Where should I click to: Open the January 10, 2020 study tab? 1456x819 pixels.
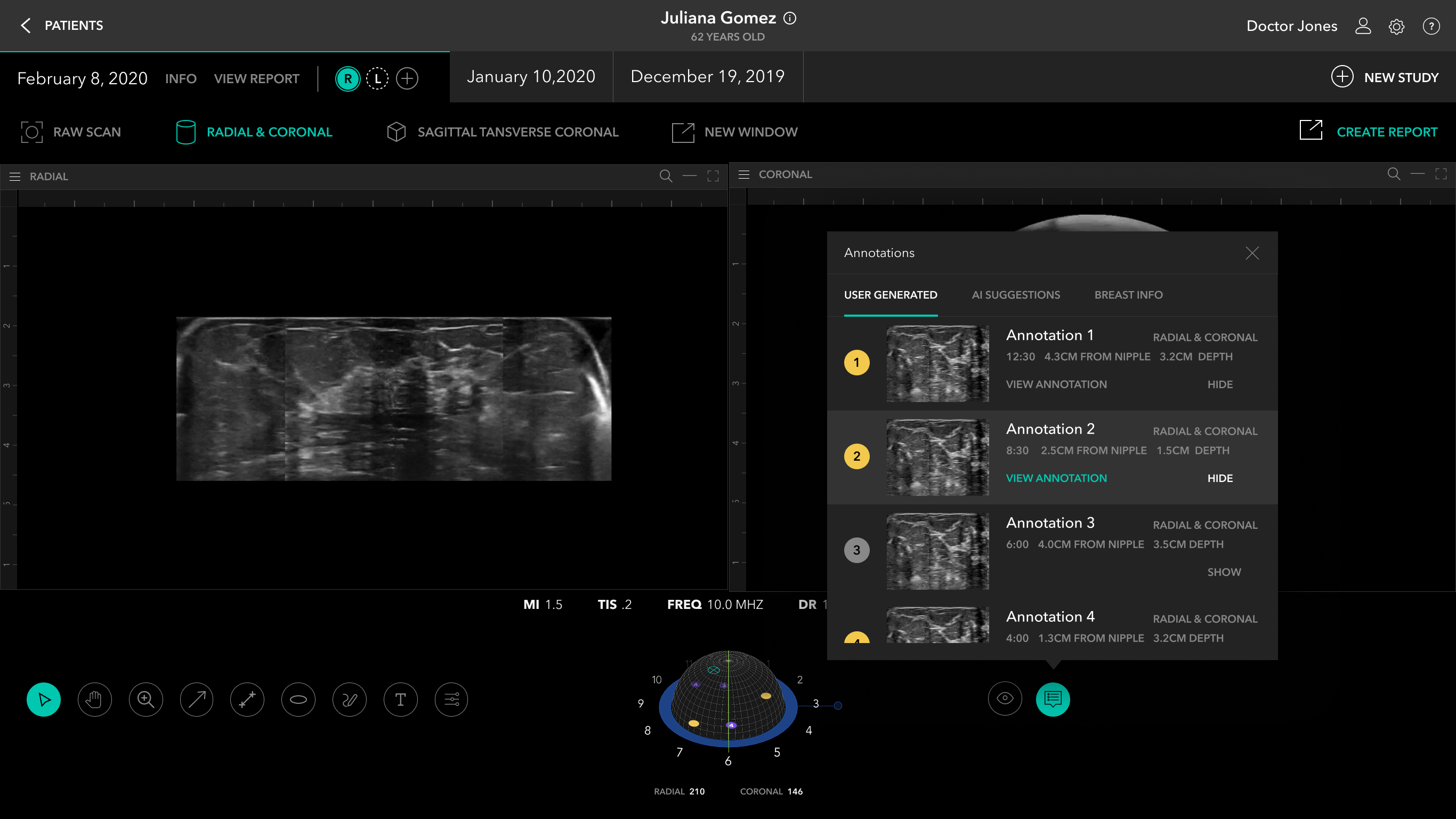click(x=531, y=76)
